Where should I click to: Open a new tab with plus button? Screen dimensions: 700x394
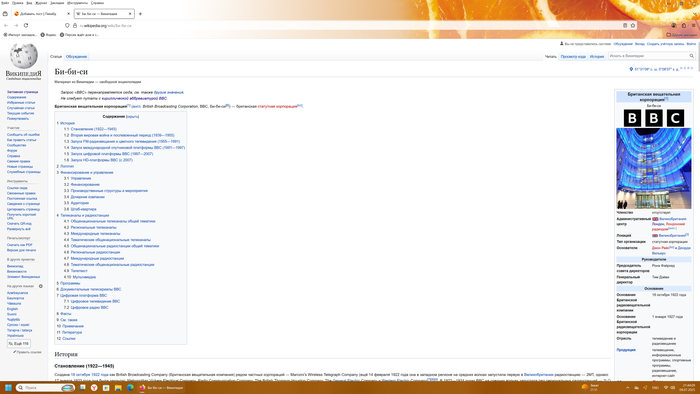(x=140, y=14)
